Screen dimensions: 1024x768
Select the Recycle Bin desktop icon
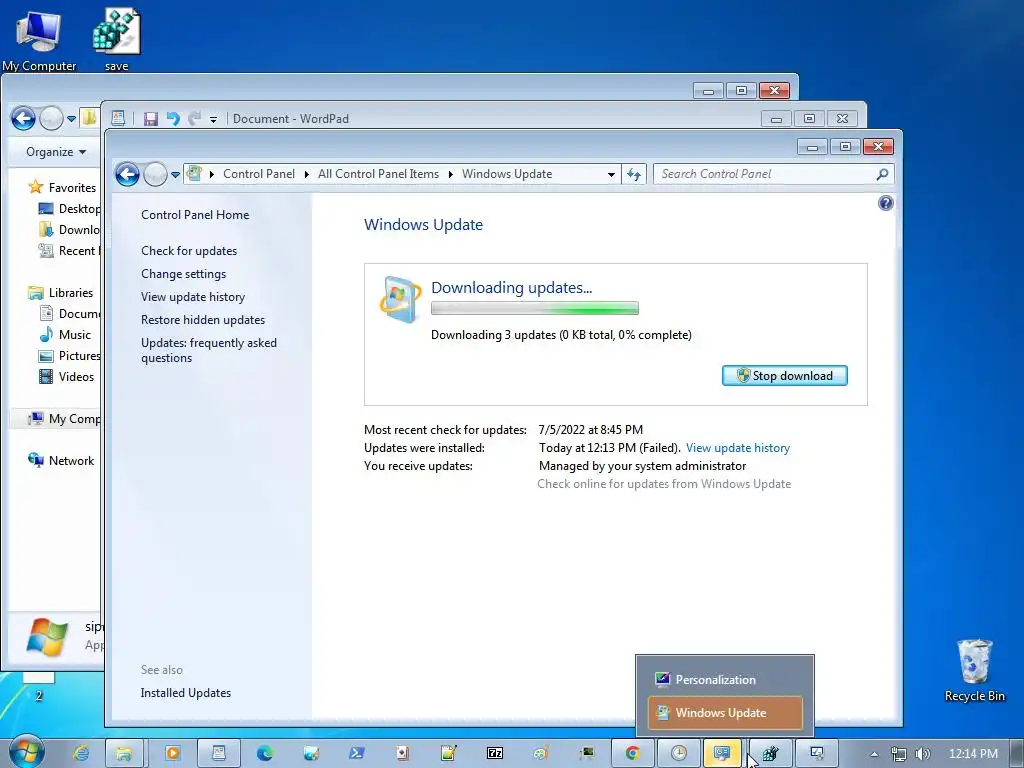click(974, 671)
